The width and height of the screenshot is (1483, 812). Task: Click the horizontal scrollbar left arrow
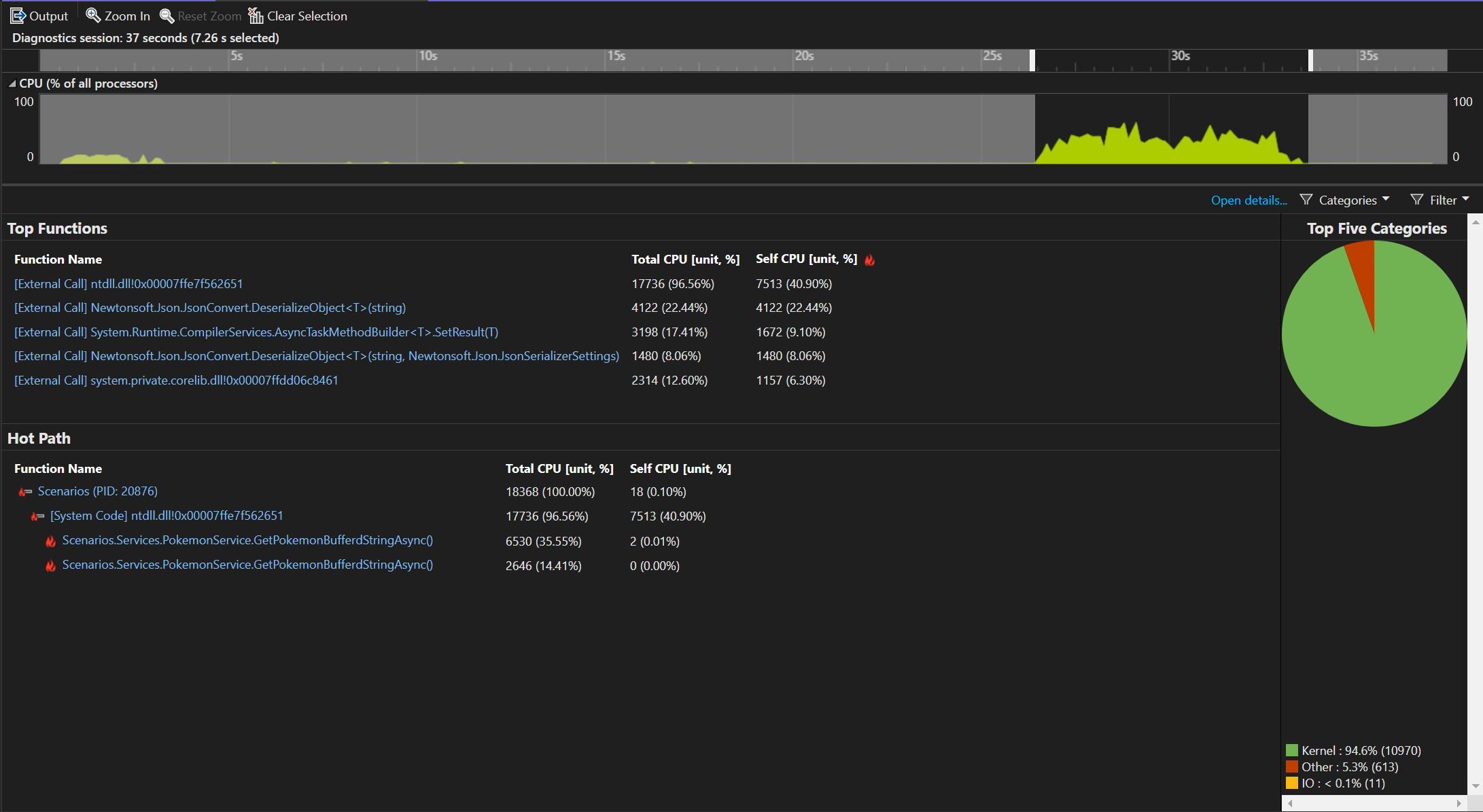coord(1289,803)
